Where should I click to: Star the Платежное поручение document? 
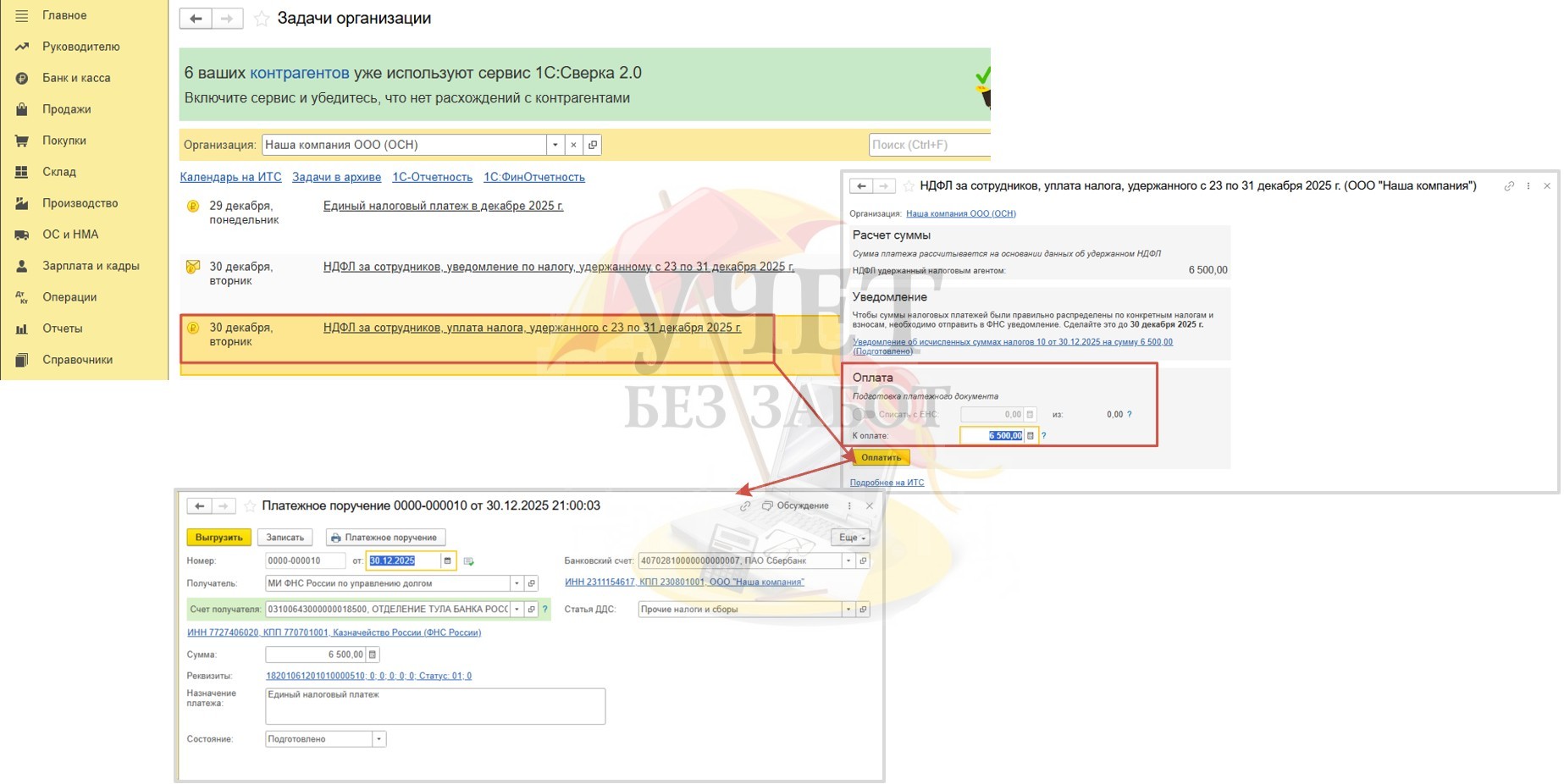tap(250, 506)
